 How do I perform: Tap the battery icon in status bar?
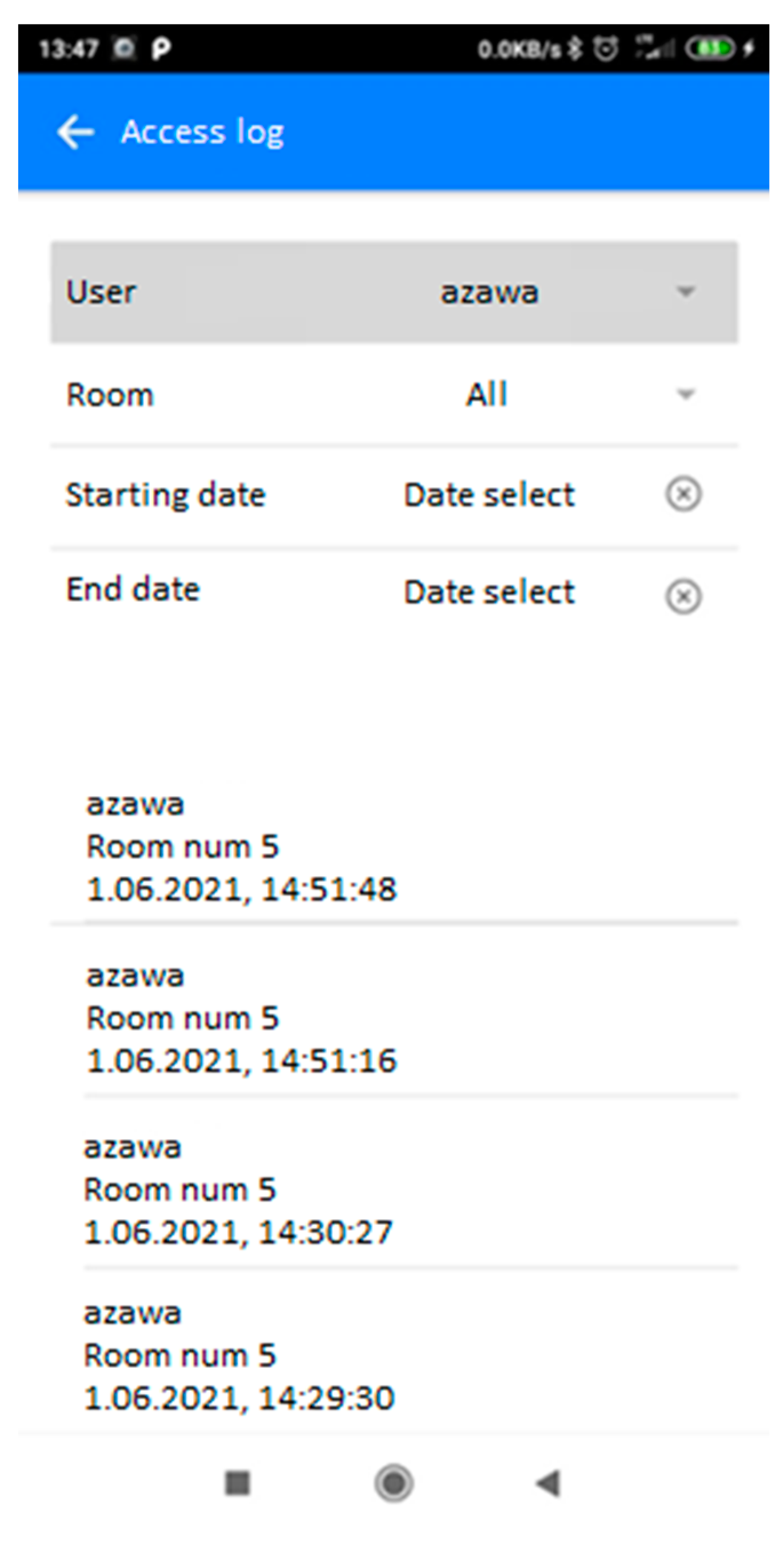click(709, 48)
